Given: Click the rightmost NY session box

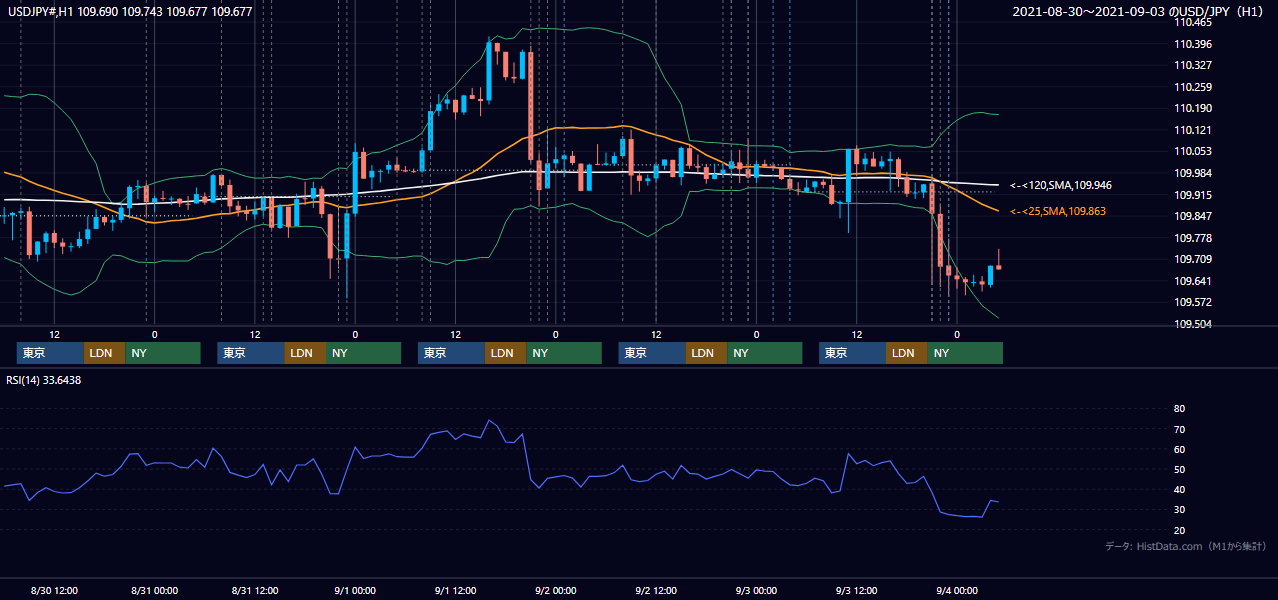Looking at the screenshot, I should tap(965, 353).
